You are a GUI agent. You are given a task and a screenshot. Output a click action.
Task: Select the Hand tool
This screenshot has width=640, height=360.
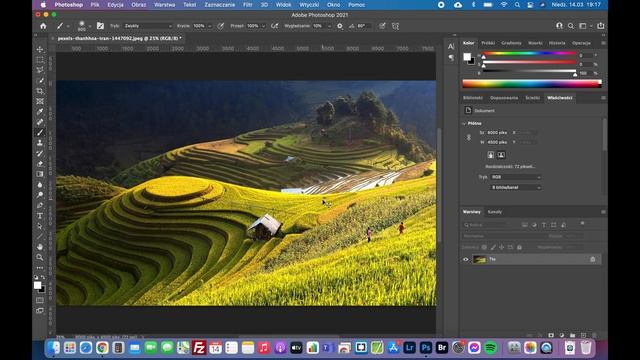(40, 247)
